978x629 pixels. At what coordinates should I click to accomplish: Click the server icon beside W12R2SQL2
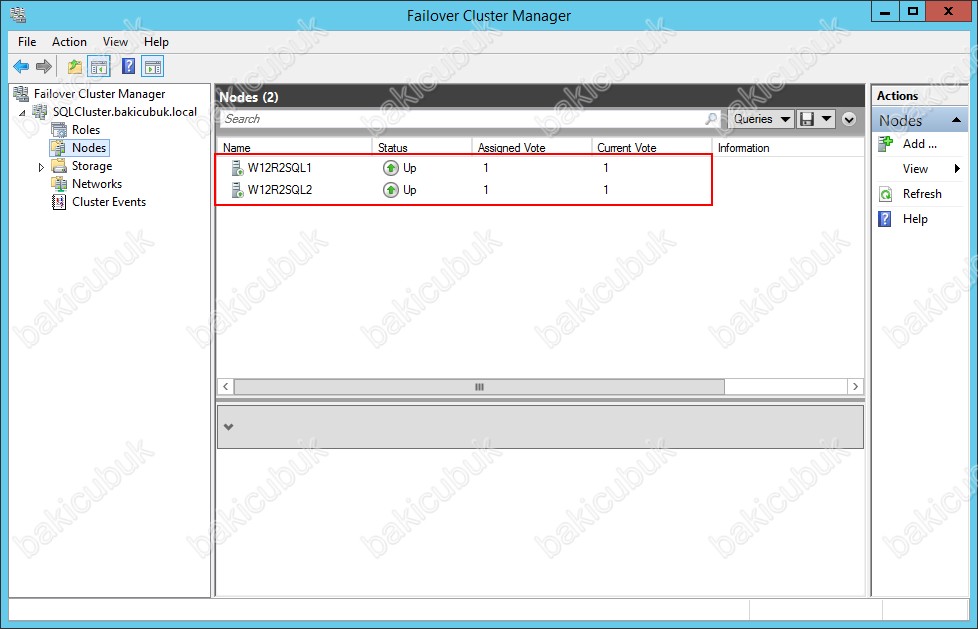pos(237,190)
